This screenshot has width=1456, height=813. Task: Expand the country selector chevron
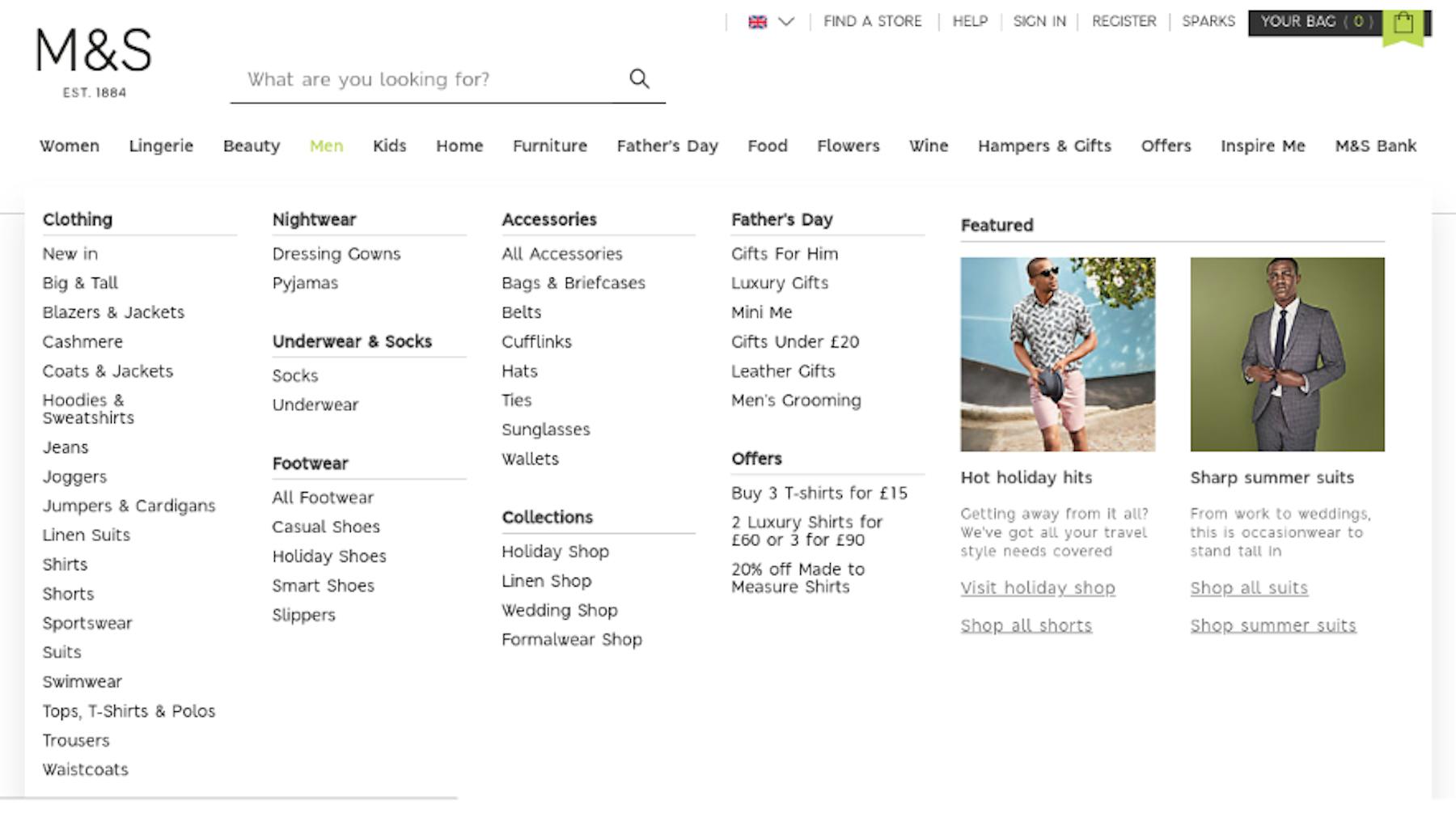coord(786,22)
